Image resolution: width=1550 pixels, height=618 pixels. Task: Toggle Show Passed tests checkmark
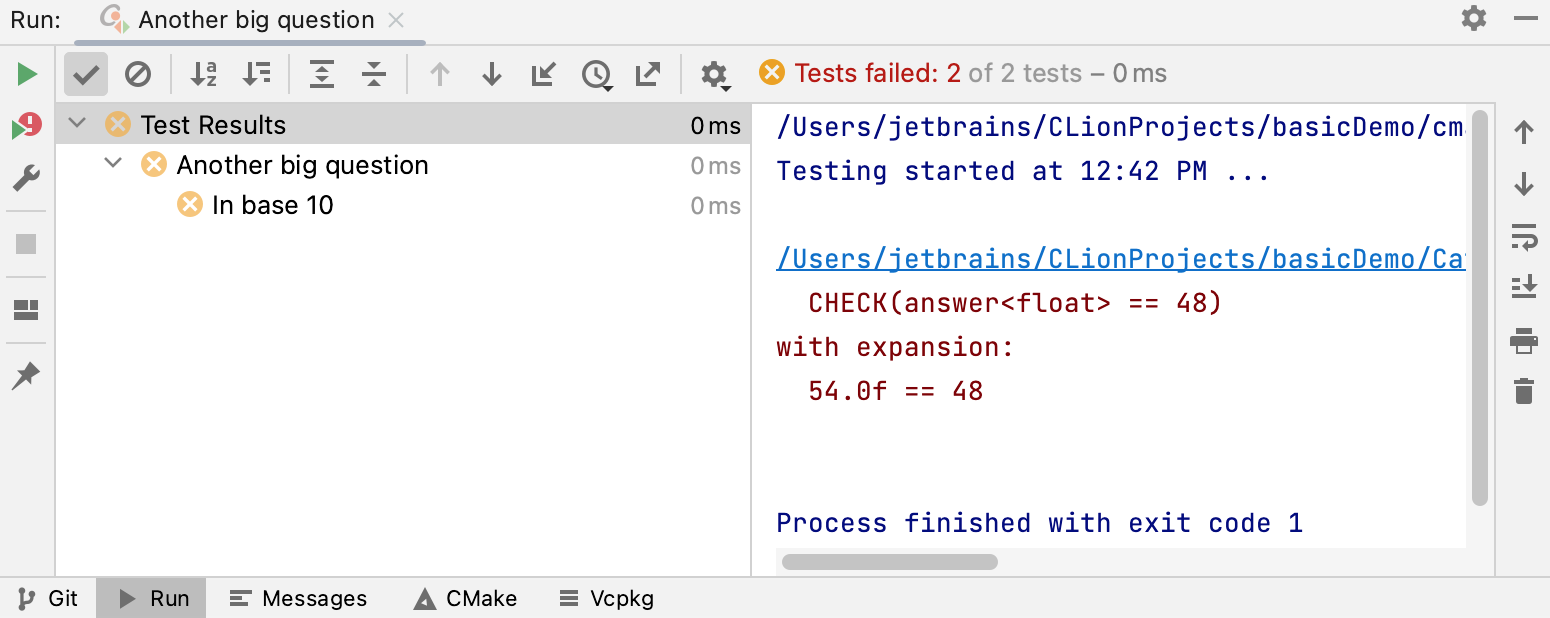pos(86,74)
